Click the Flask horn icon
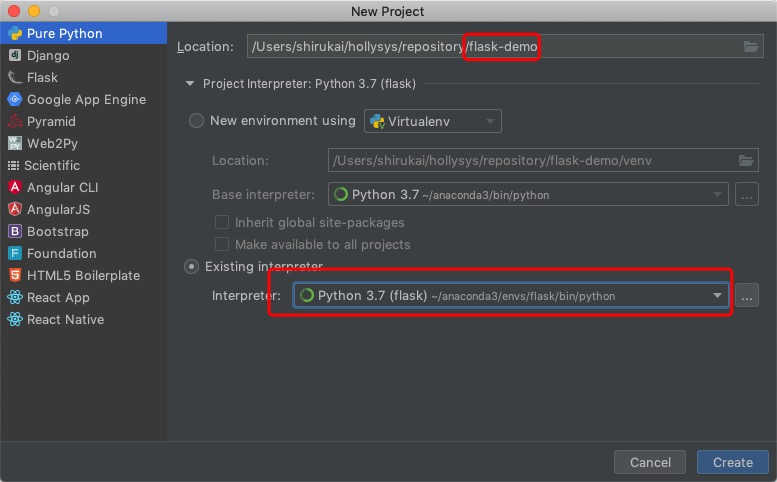The height and width of the screenshot is (482, 777). click(15, 77)
